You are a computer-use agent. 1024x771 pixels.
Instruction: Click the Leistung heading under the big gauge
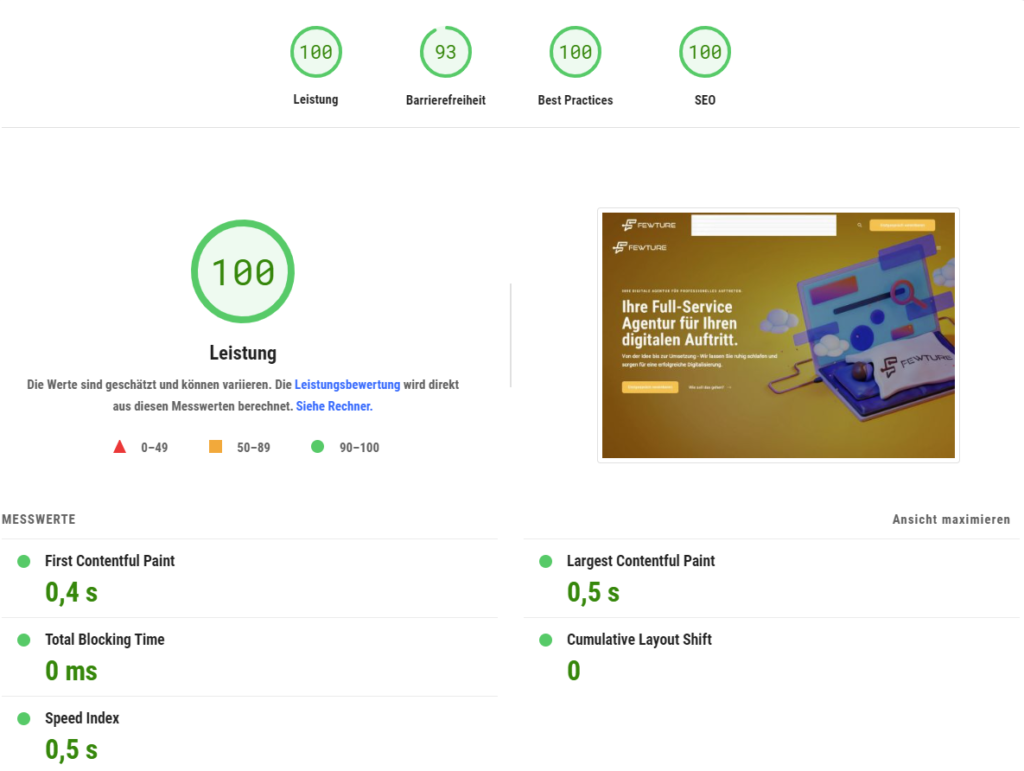click(x=243, y=353)
